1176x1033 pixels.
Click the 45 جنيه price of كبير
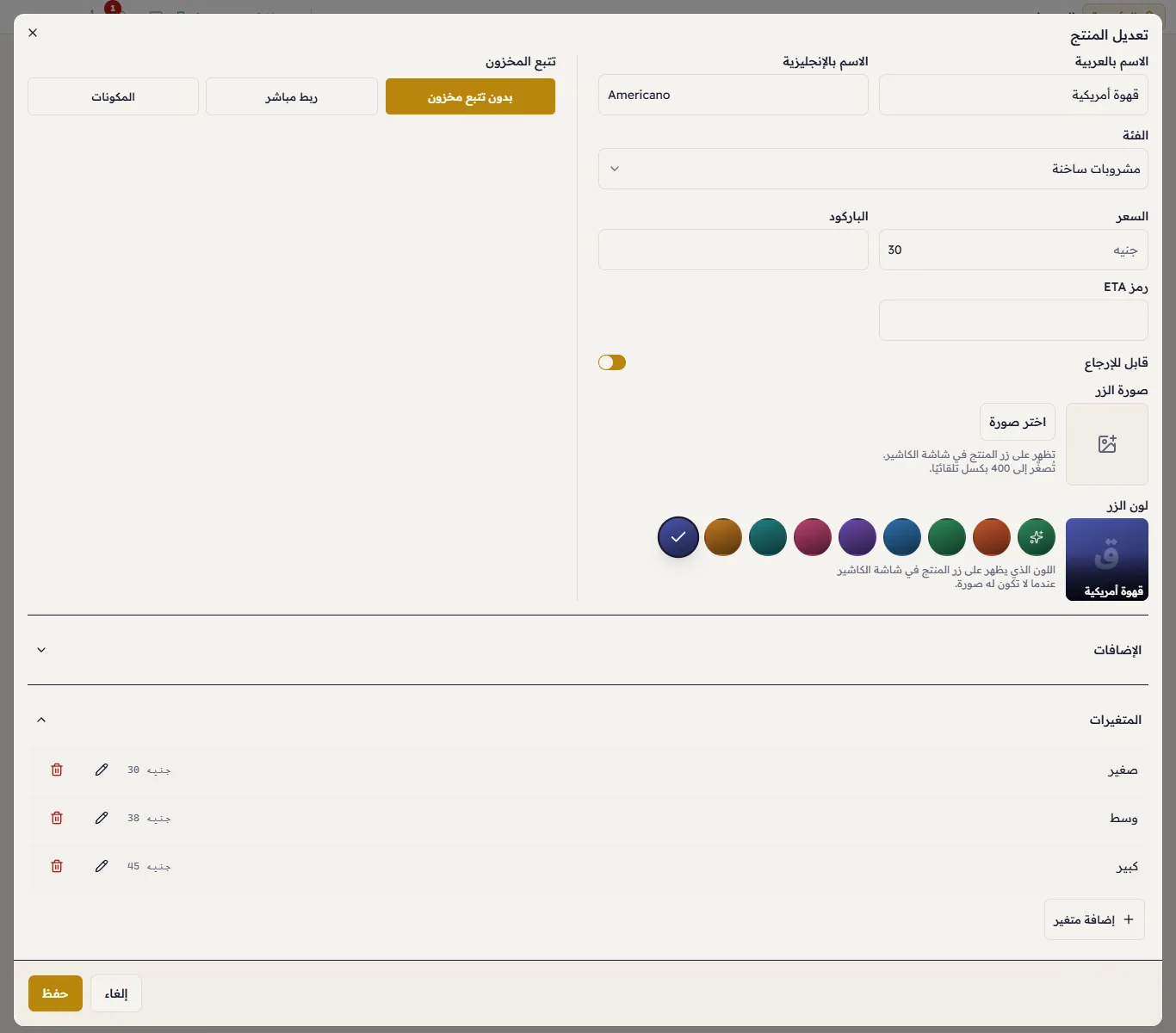(x=149, y=866)
